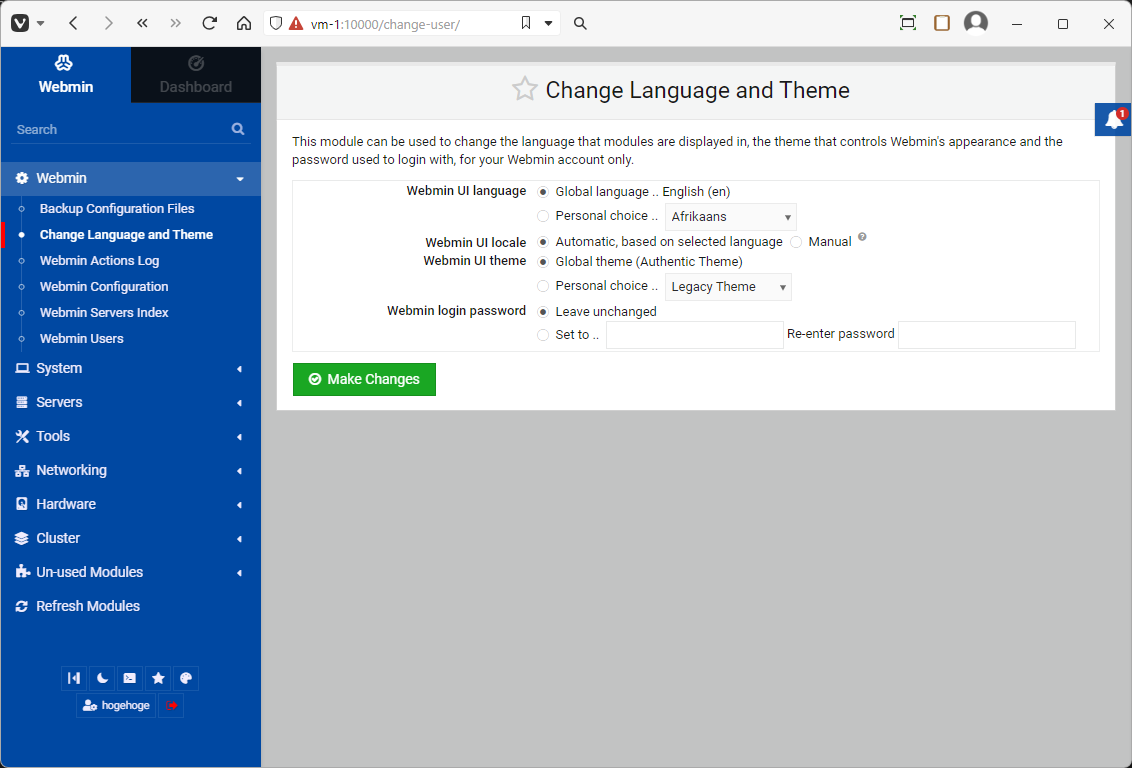Viewport: 1132px width, 768px height.
Task: Select Personal choice theme radio
Action: [543, 286]
